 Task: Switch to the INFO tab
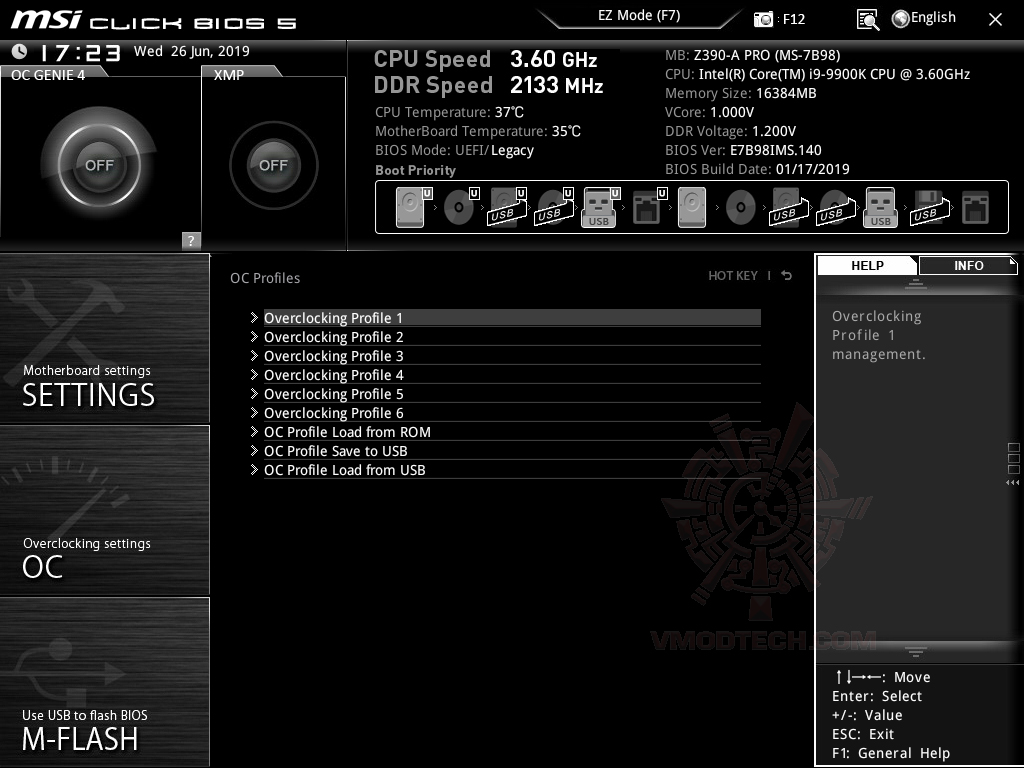pyautogui.click(x=967, y=265)
